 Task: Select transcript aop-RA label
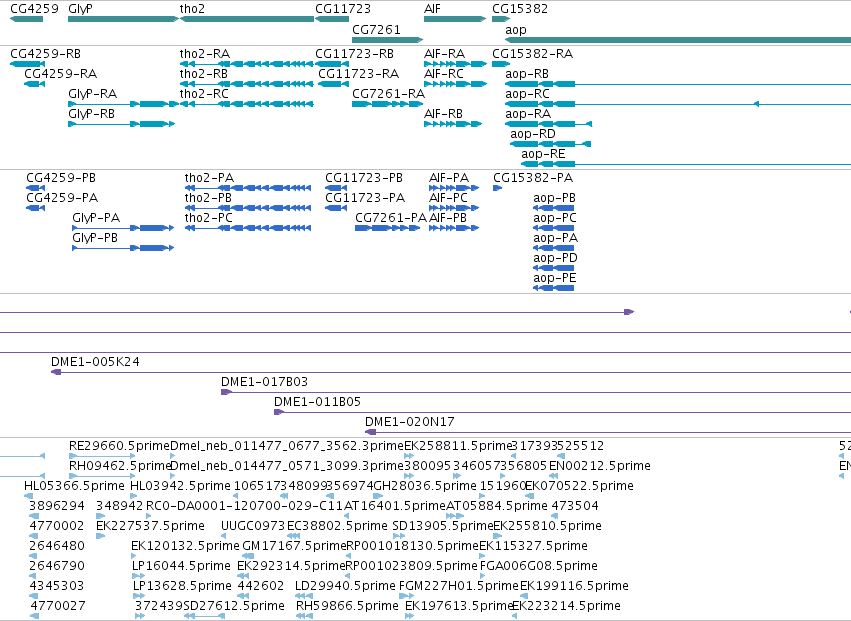click(528, 114)
